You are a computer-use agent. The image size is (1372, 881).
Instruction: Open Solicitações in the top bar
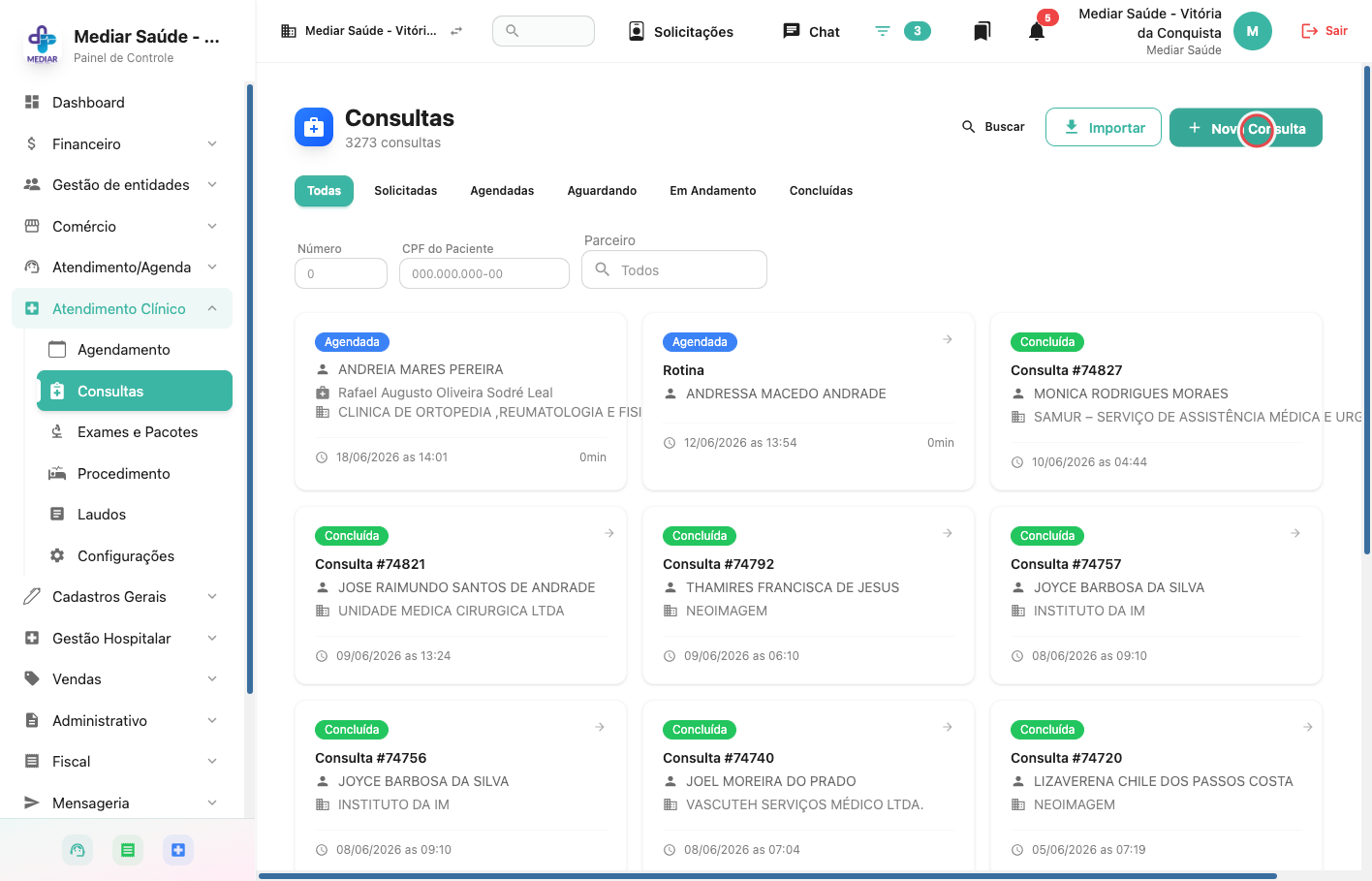click(x=681, y=31)
